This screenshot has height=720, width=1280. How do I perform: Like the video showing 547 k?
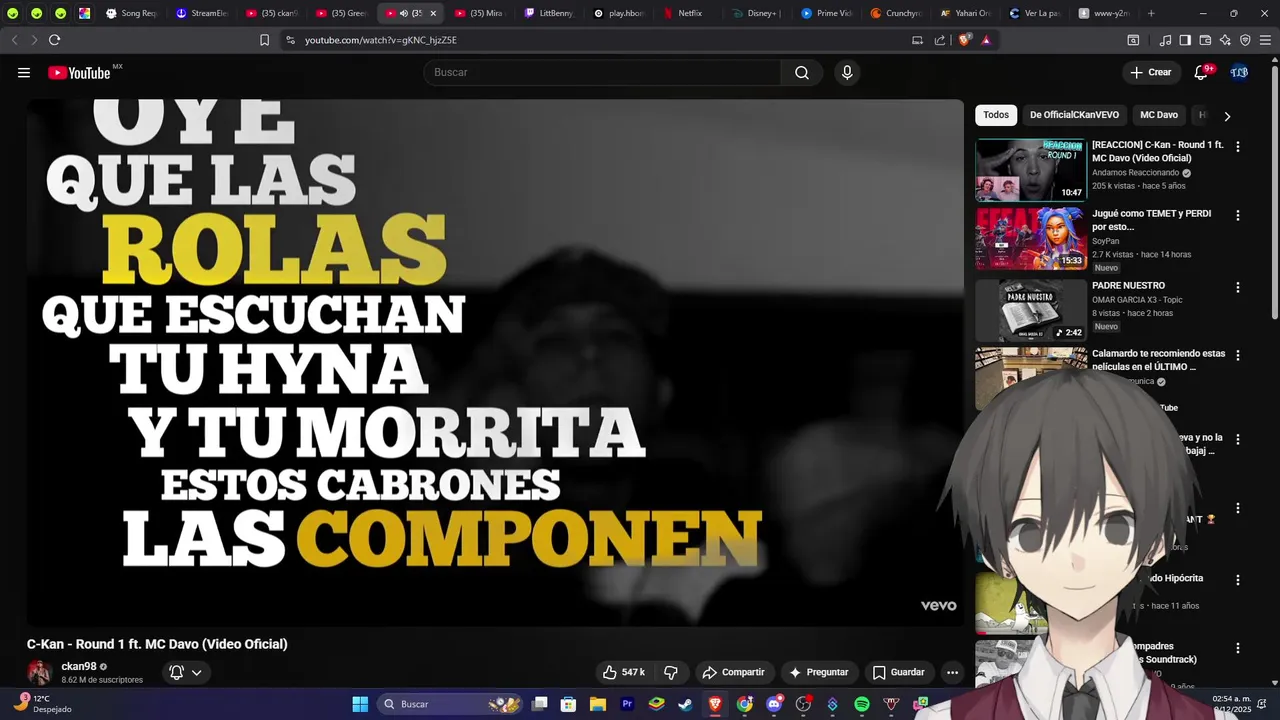click(624, 672)
